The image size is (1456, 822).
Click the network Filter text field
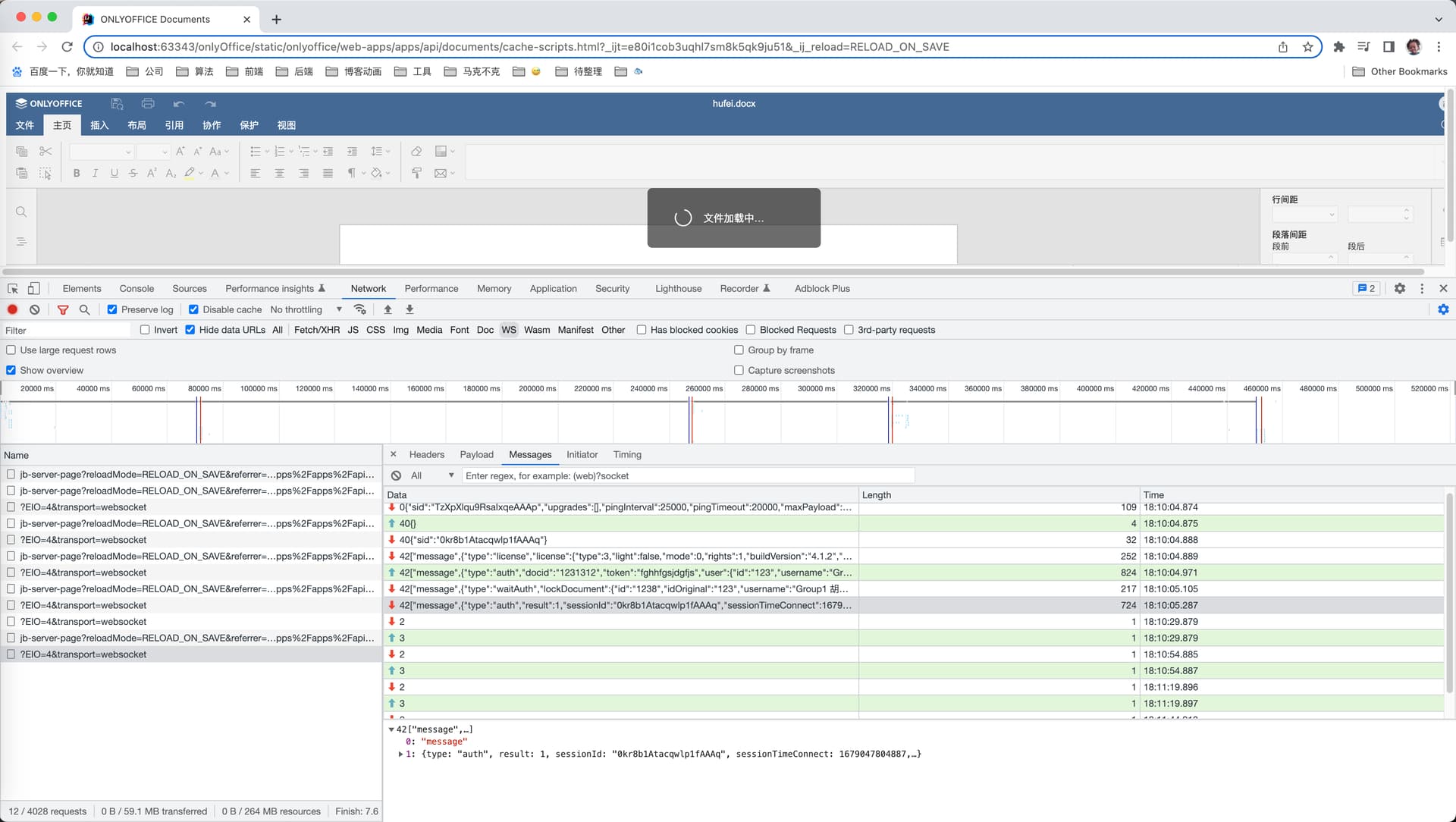tap(67, 331)
